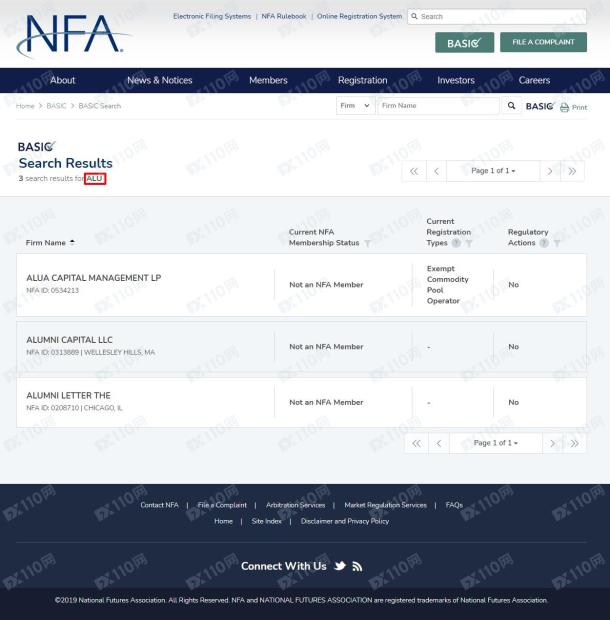Open NFA Rulebook link
Image resolution: width=610 pixels, height=620 pixels.
[284, 16]
